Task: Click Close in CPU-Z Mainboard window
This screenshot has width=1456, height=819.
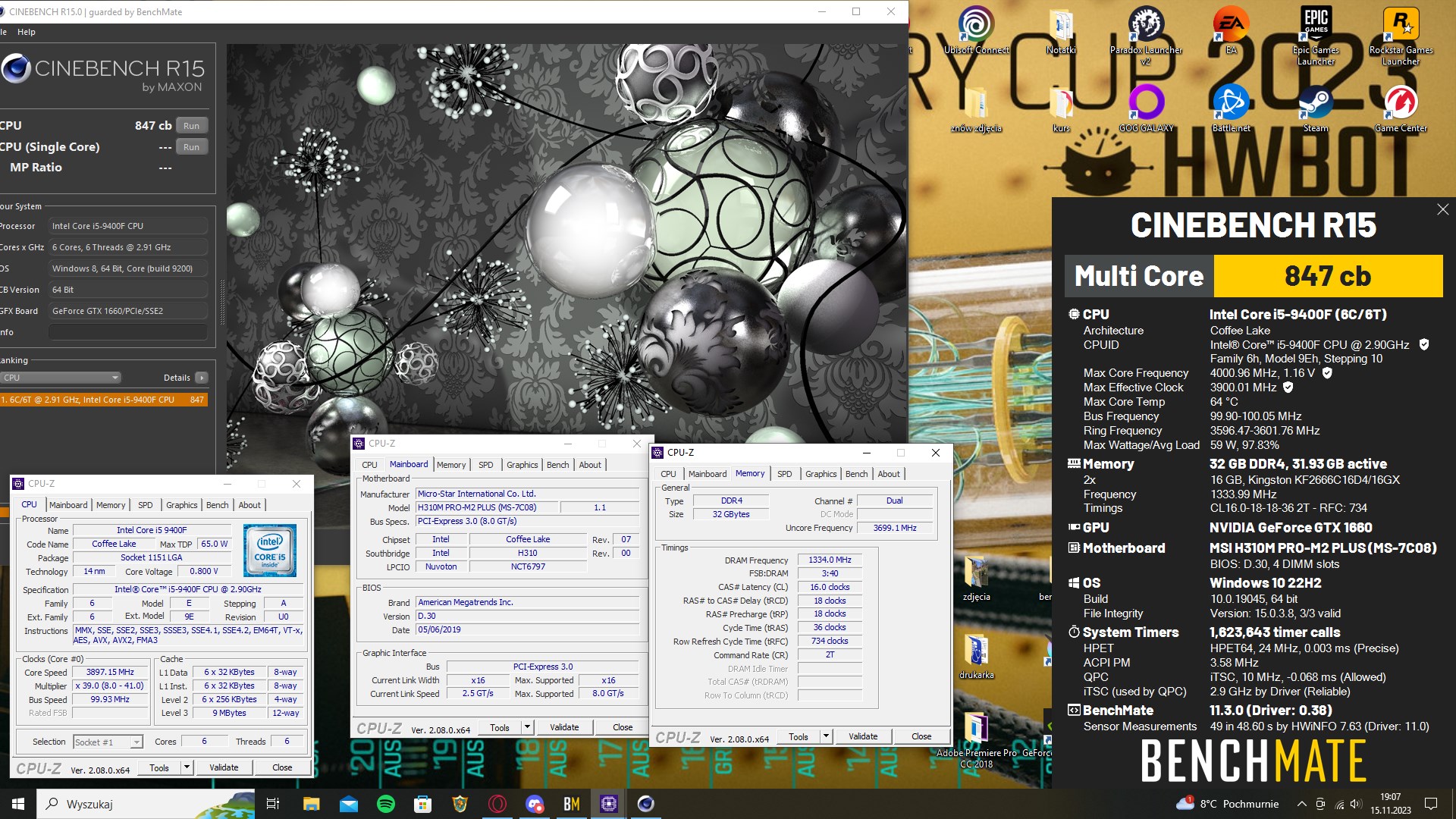Action: pos(623,727)
